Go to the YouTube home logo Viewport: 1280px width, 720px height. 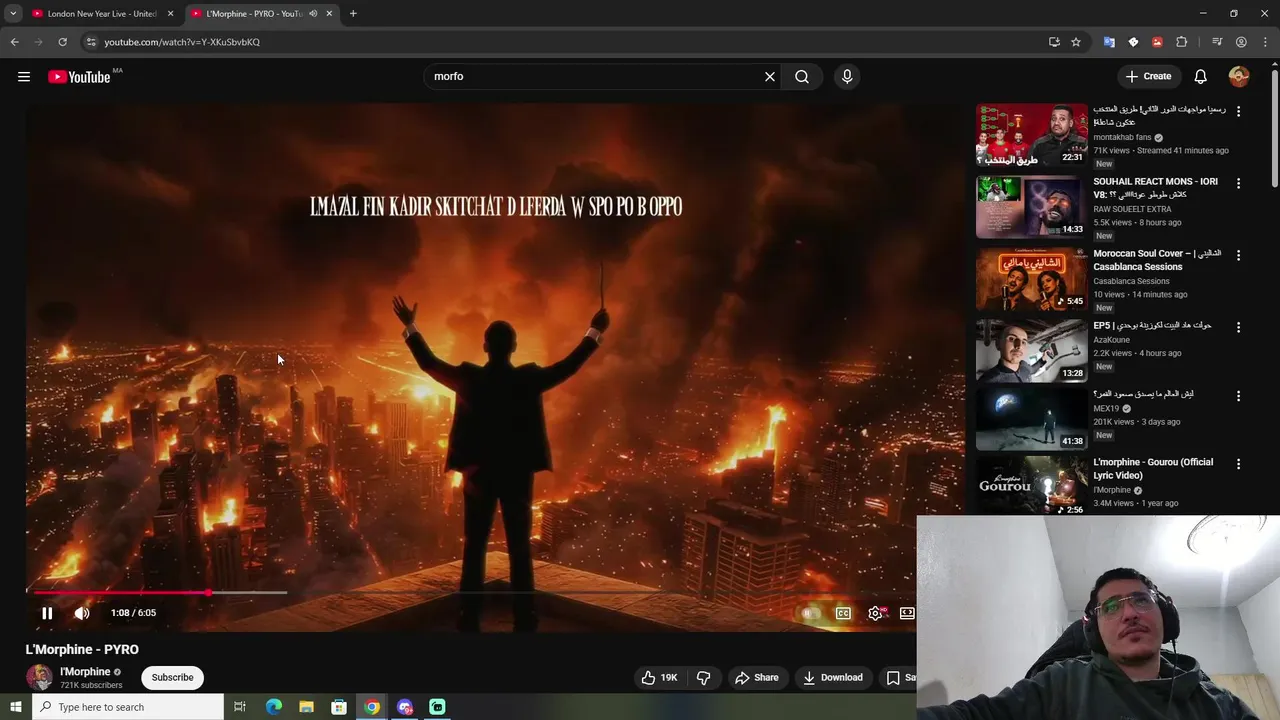[x=79, y=77]
